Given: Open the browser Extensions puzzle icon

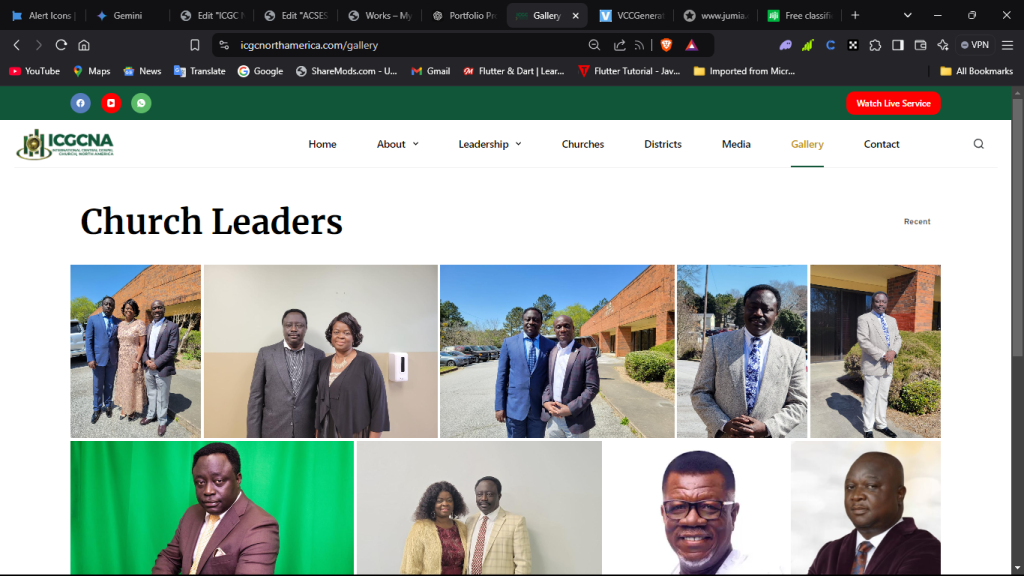Looking at the screenshot, I should point(875,45).
